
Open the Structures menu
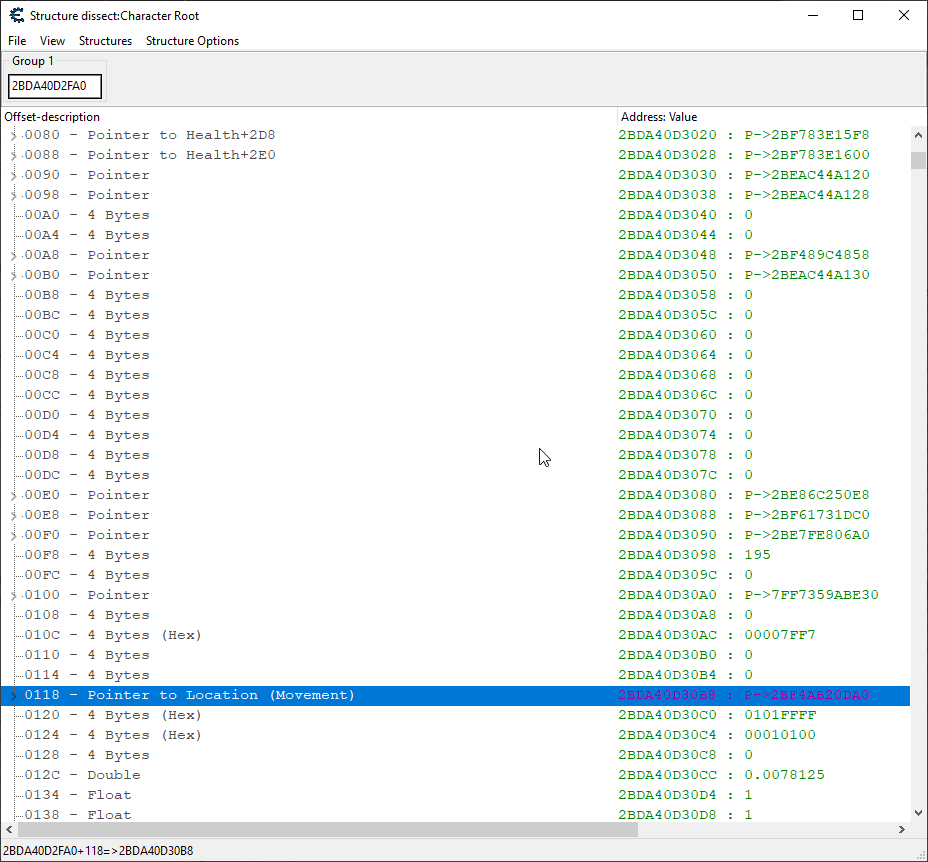click(105, 41)
